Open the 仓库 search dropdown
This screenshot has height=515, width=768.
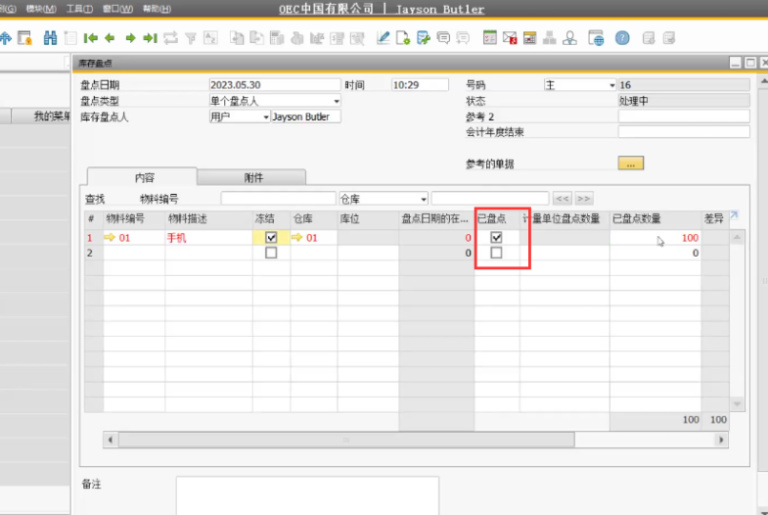423,199
